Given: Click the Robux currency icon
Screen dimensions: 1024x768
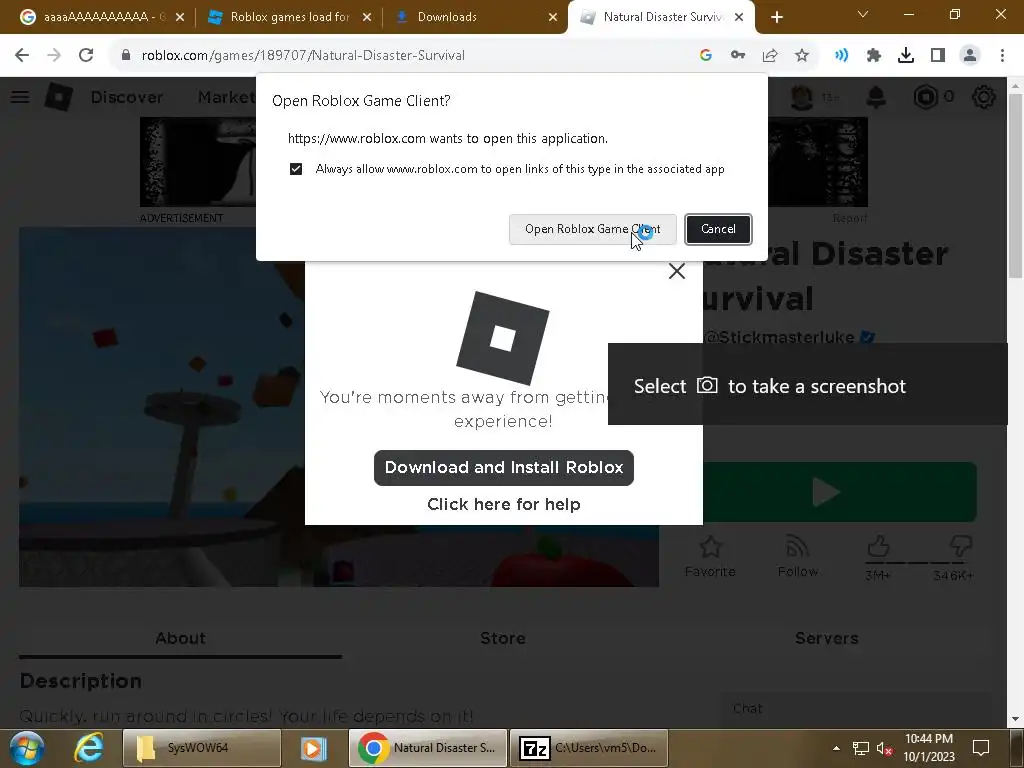Looking at the screenshot, I should (x=925, y=97).
